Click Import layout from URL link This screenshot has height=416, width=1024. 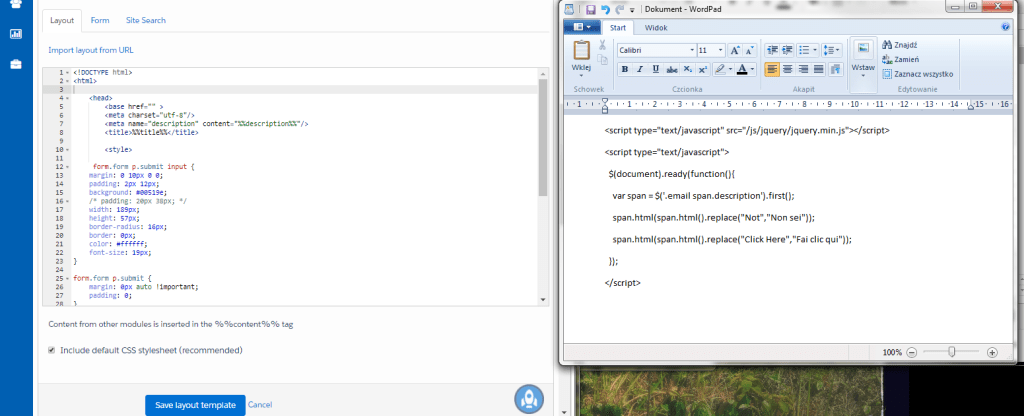tap(91, 50)
